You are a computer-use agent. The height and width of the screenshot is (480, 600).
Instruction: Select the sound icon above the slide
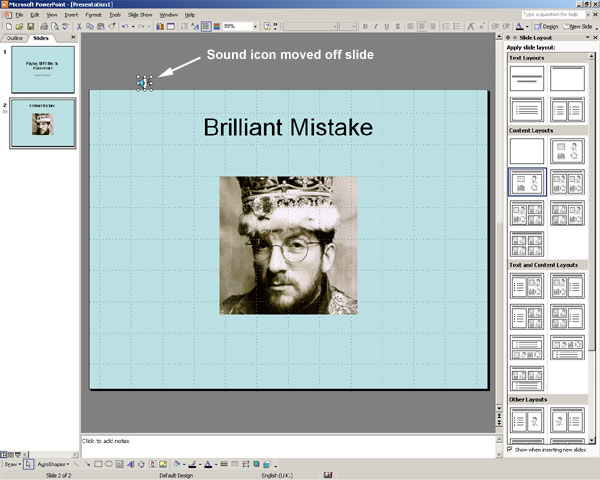click(144, 81)
